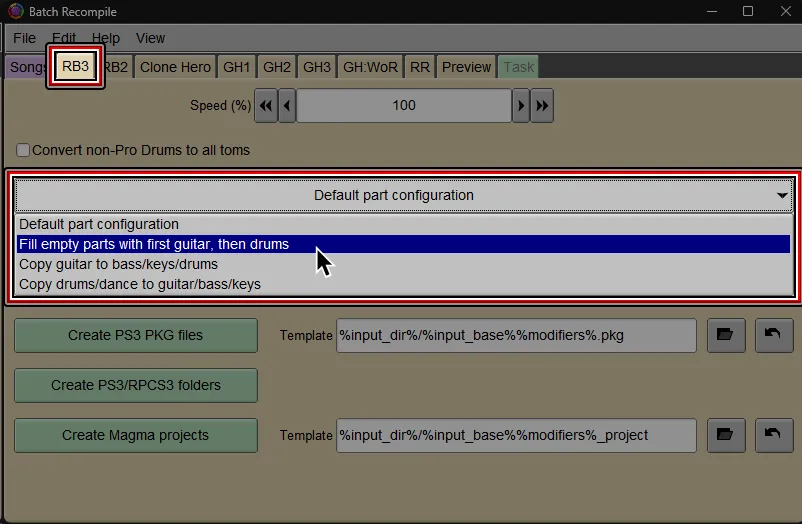802x524 pixels.
Task: Click Create Magma projects button
Action: click(x=136, y=435)
